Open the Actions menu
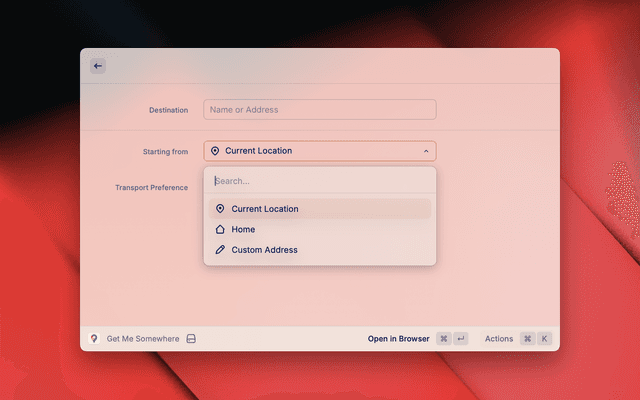Viewport: 640px width, 400px height. [499, 339]
